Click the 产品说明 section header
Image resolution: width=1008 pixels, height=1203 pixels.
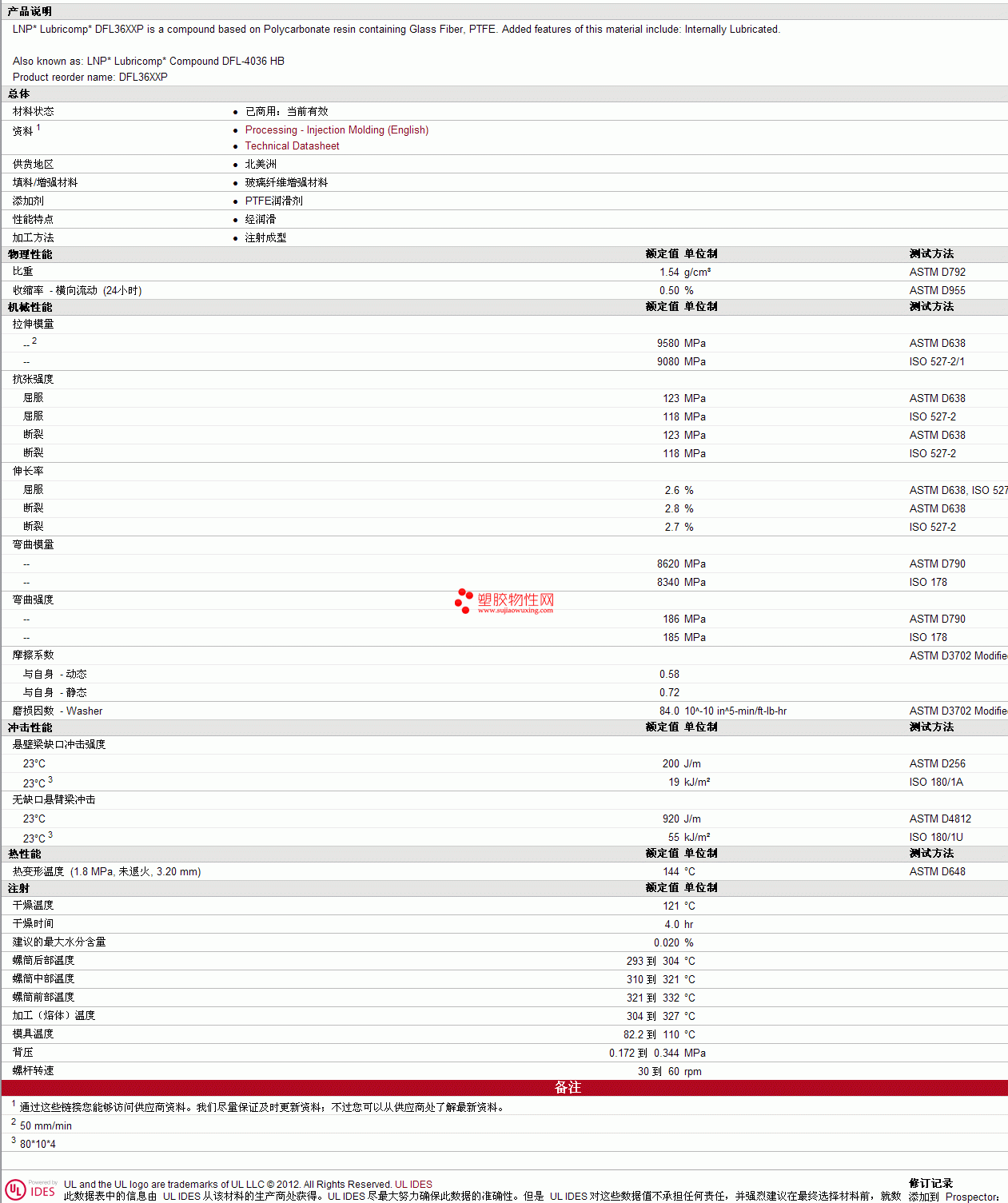pos(30,11)
